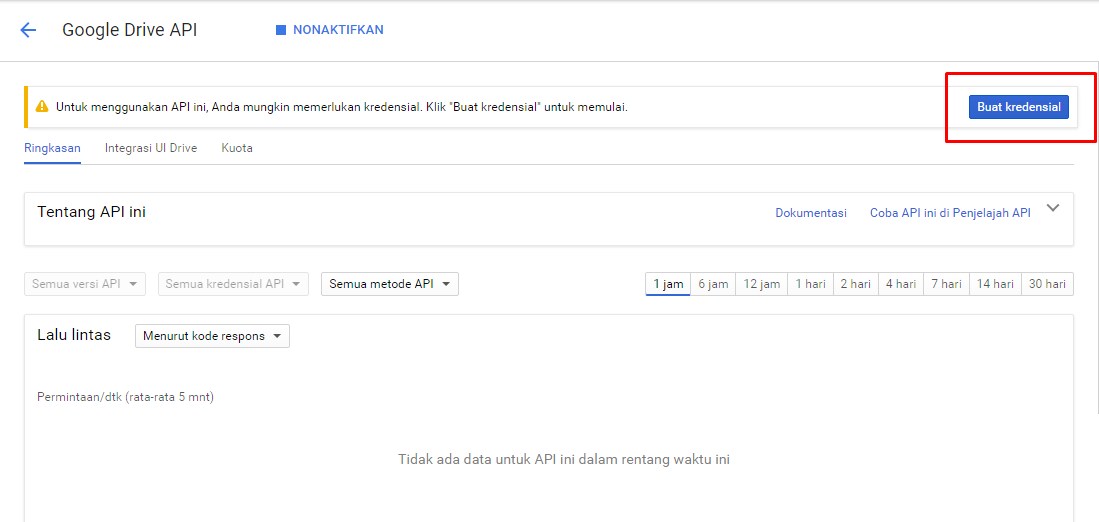Click the Tidak ada data message
Screen dimensions: 1099x522
point(564,460)
